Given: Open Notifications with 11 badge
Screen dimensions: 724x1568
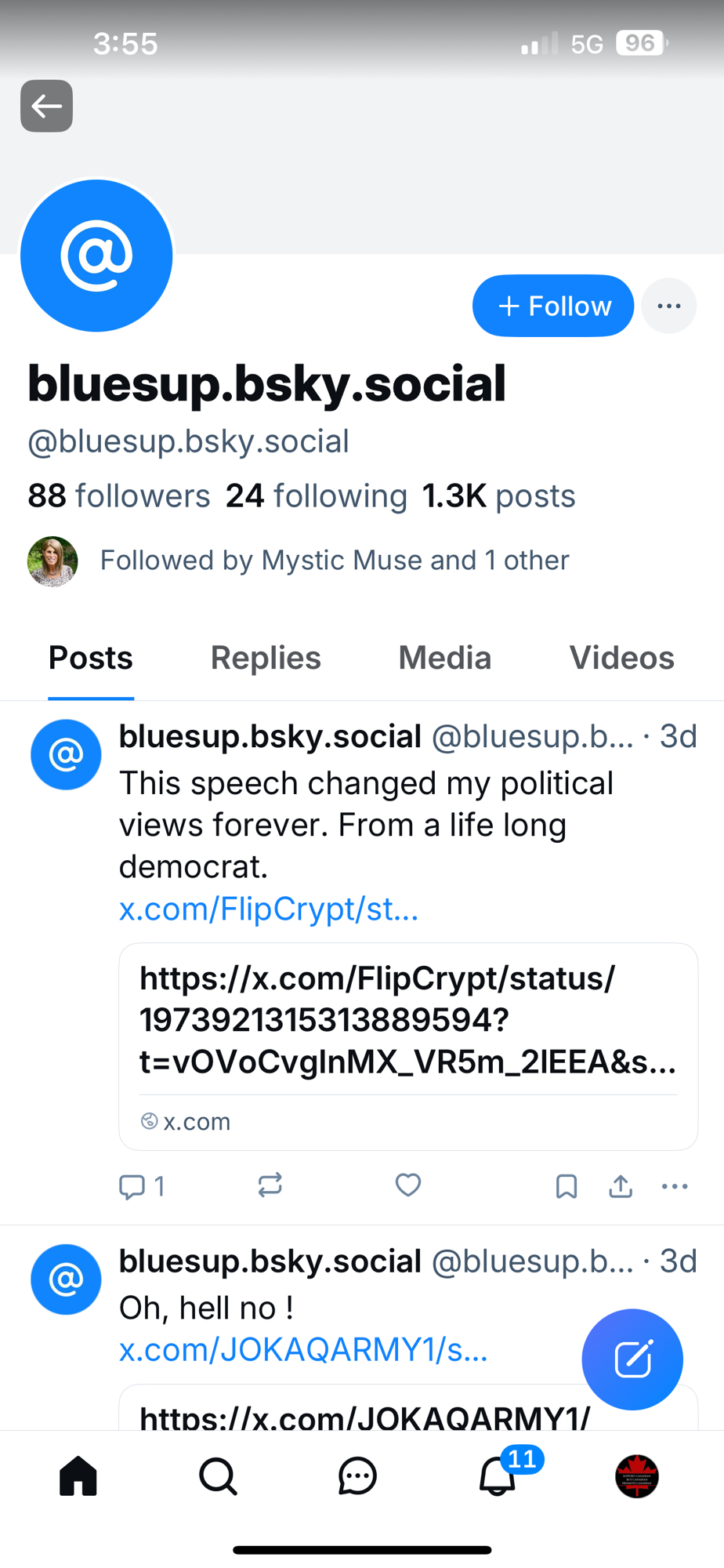Looking at the screenshot, I should point(498,1476).
